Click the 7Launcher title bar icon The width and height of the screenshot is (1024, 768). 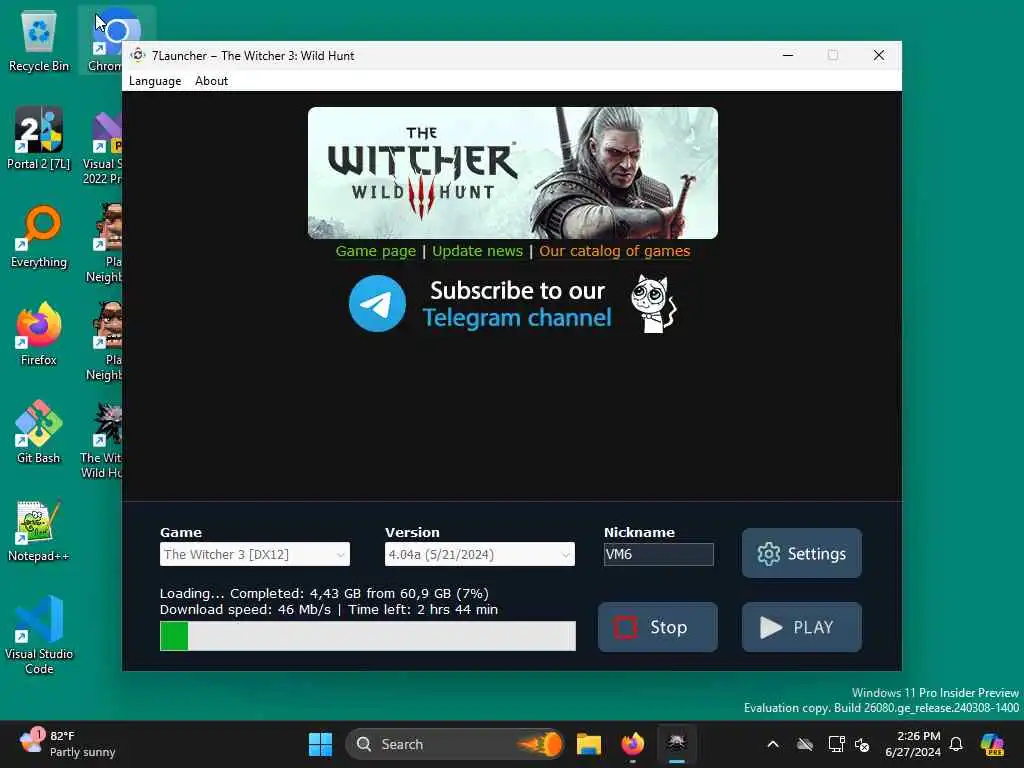[138, 56]
